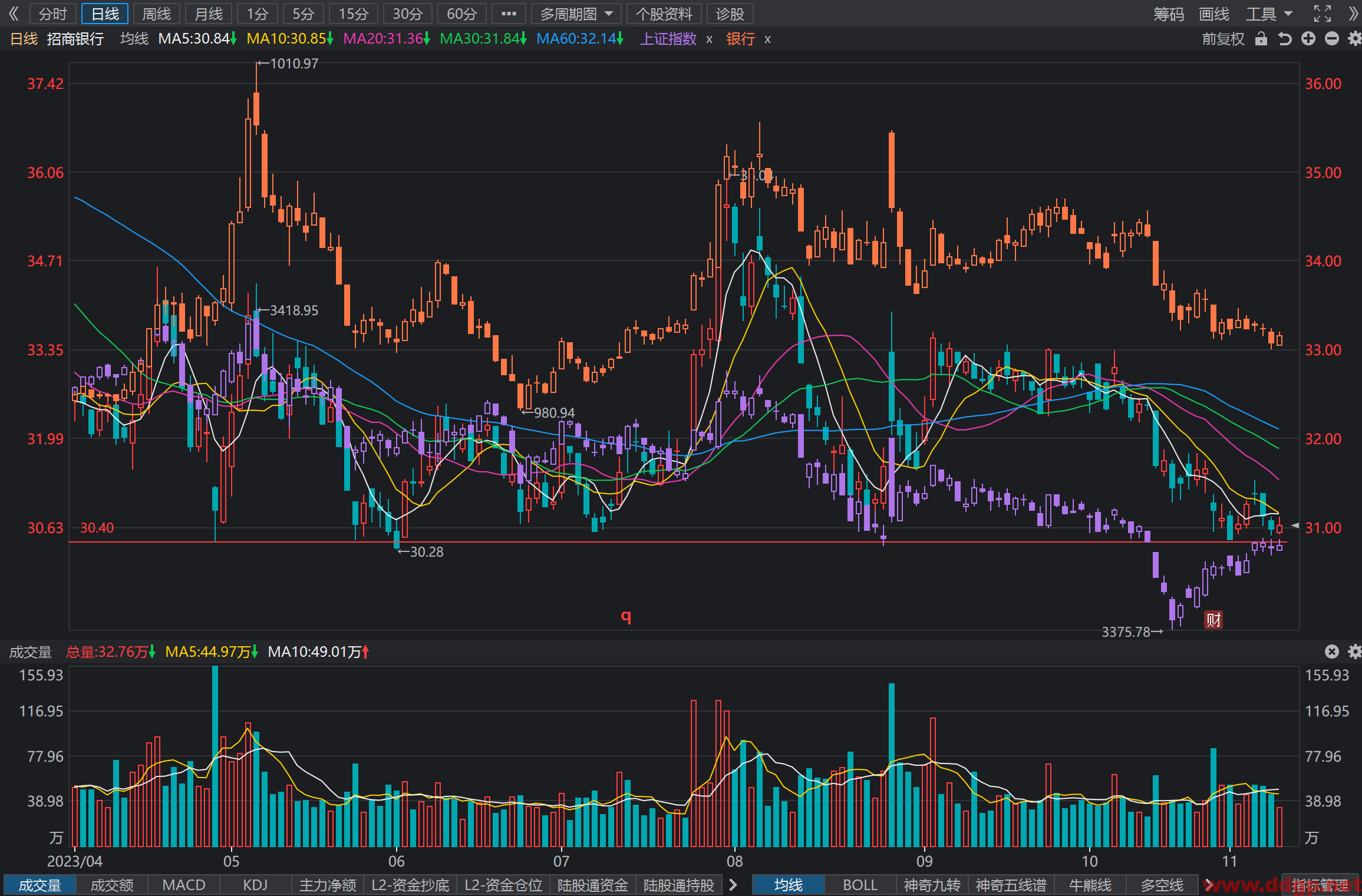1362x896 pixels.
Task: Collapse left panel with double chevron
Action: pos(14,14)
